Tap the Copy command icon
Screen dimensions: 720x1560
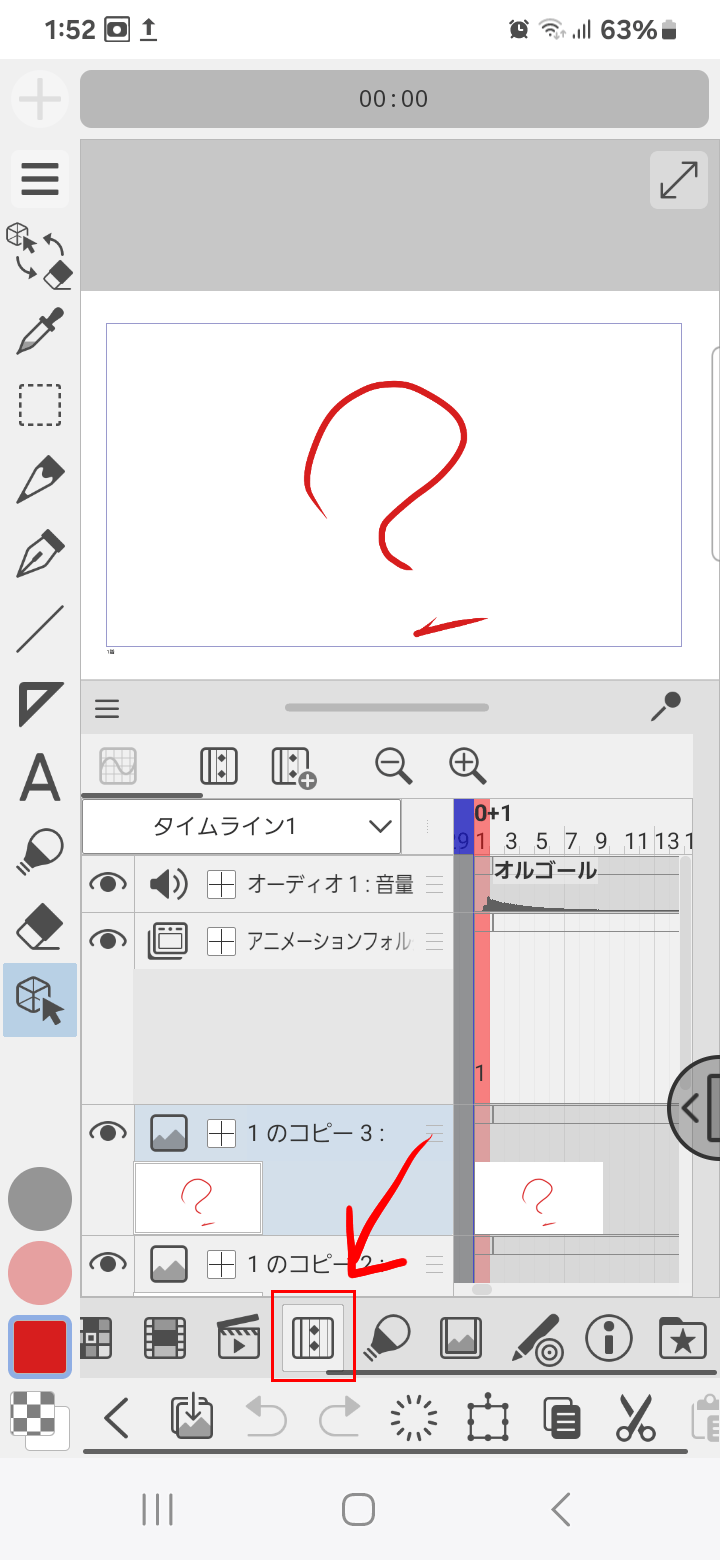coord(562,1417)
